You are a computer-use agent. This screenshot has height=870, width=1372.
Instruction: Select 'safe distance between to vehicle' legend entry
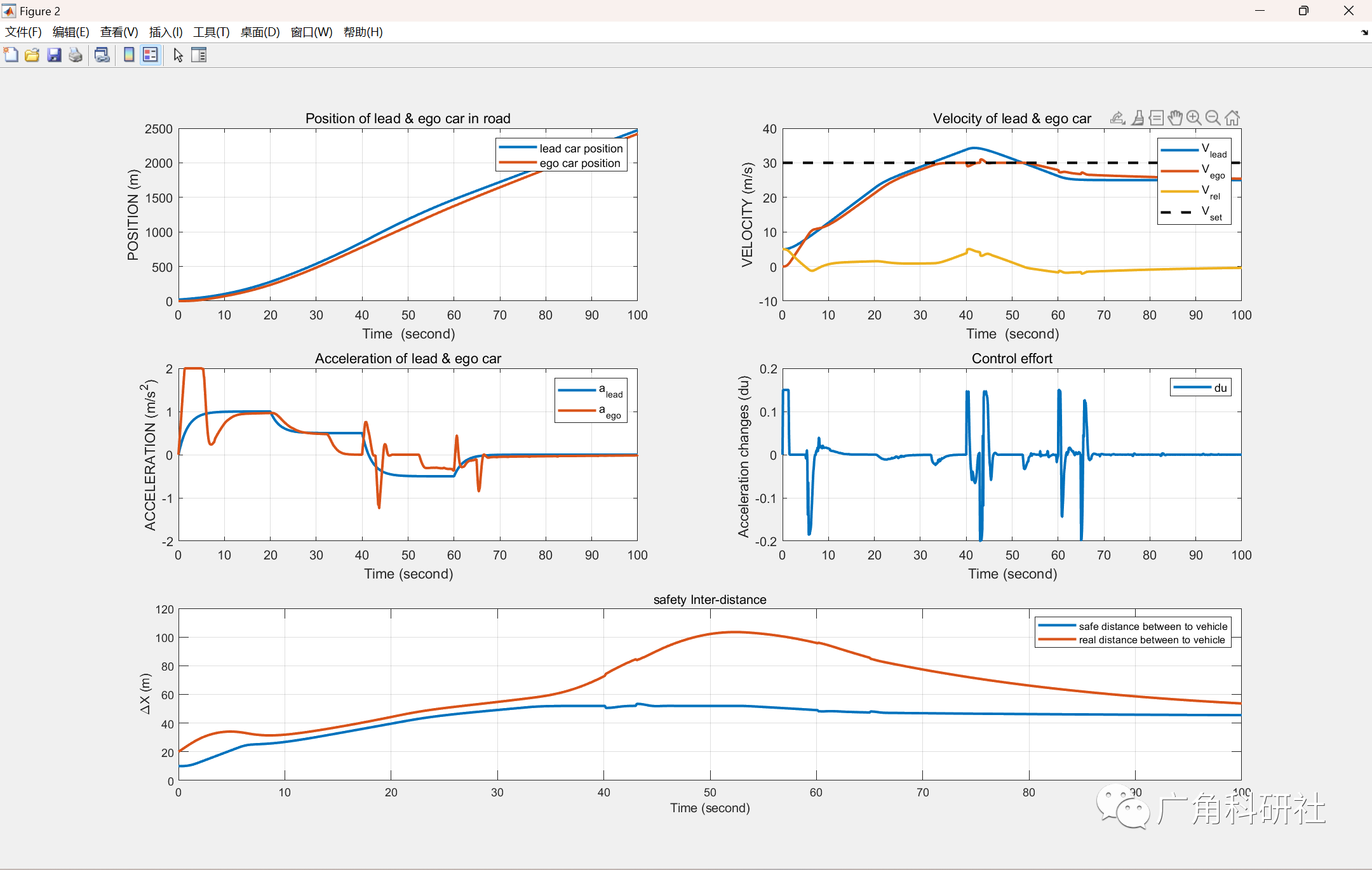click(x=1133, y=626)
